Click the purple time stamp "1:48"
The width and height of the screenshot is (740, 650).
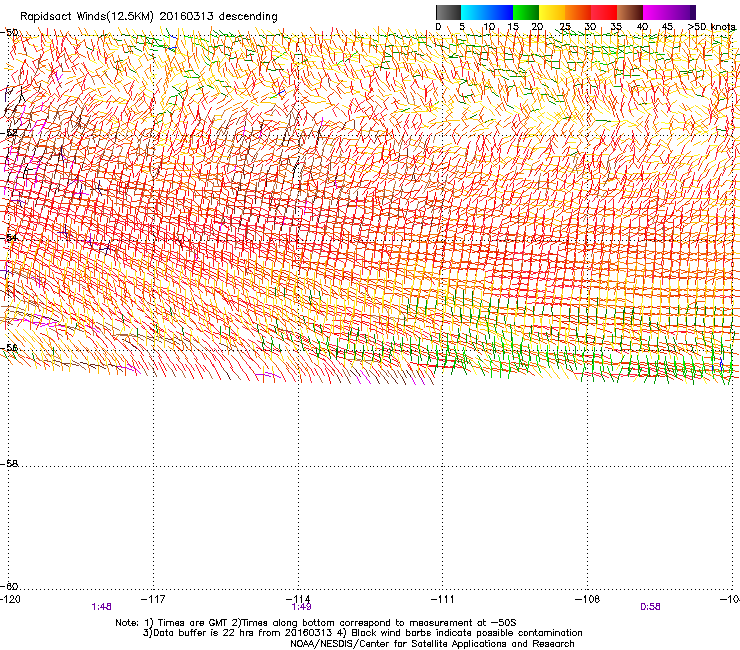point(101,607)
